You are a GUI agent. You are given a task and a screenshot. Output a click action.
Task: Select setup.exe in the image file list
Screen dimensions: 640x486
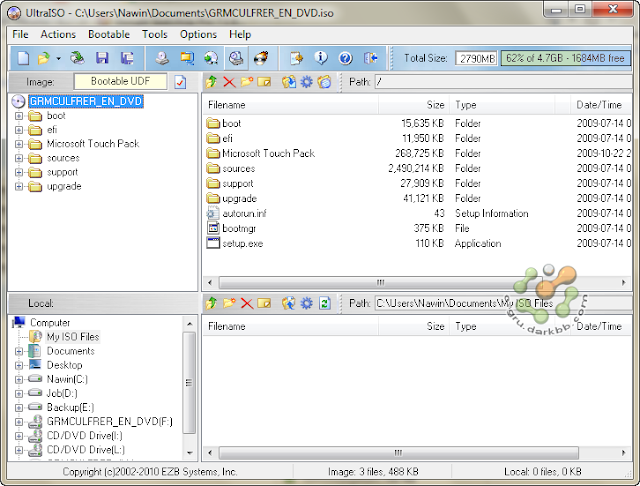click(242, 244)
